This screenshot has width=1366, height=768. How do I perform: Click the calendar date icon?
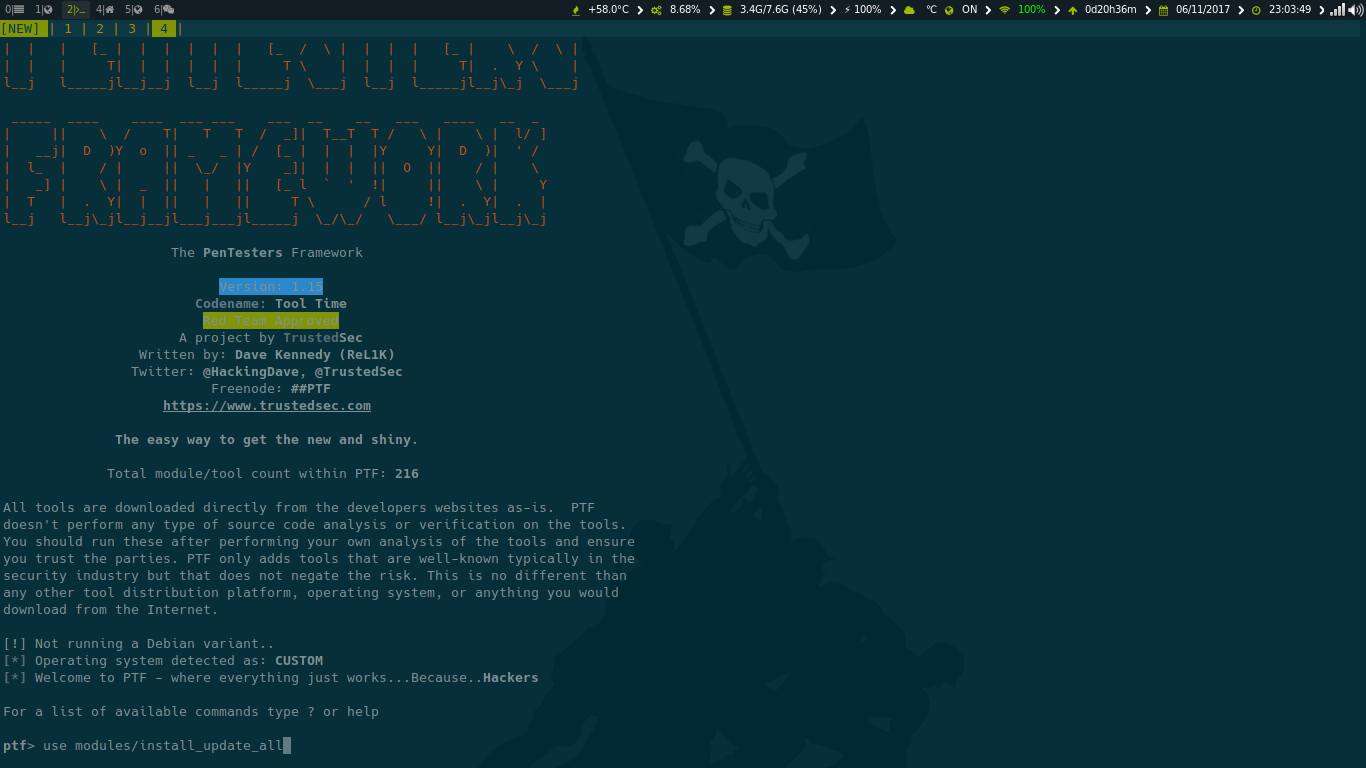click(1163, 10)
